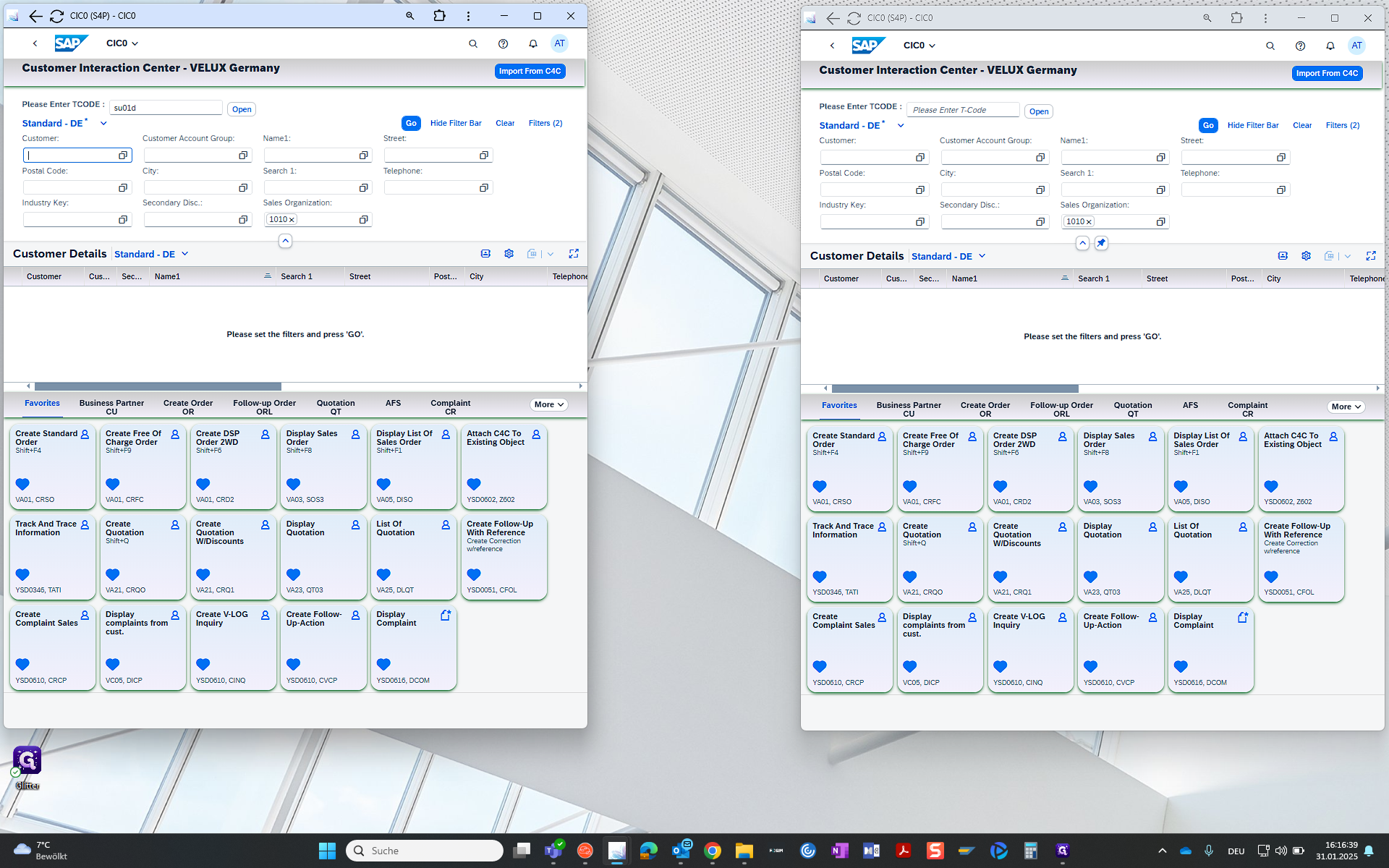Expand CIC0 dropdown in right SAP header
1389x868 pixels.
[919, 46]
